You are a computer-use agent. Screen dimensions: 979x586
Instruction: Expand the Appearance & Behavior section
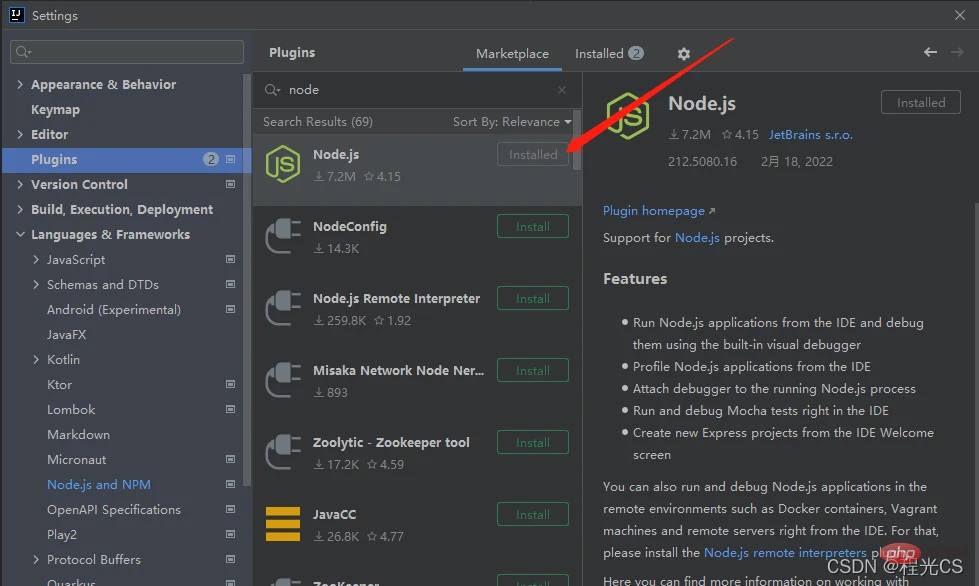click(x=20, y=84)
